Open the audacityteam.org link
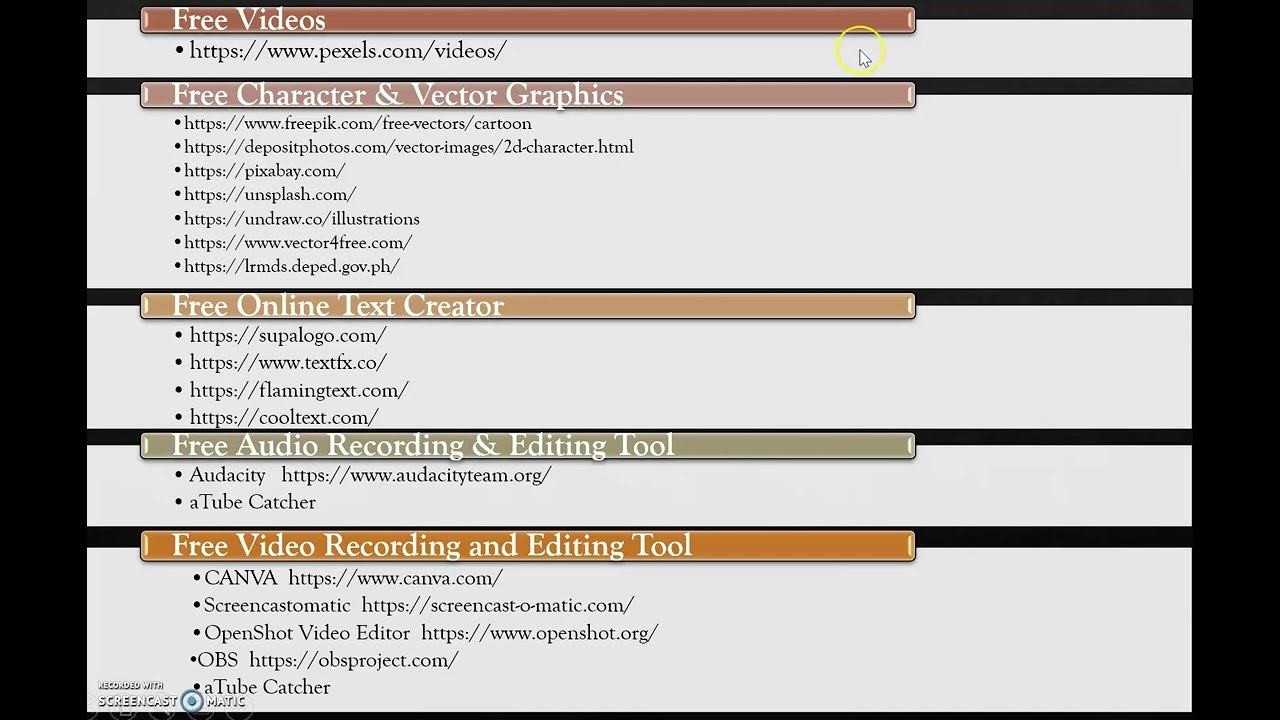 pyautogui.click(x=416, y=476)
